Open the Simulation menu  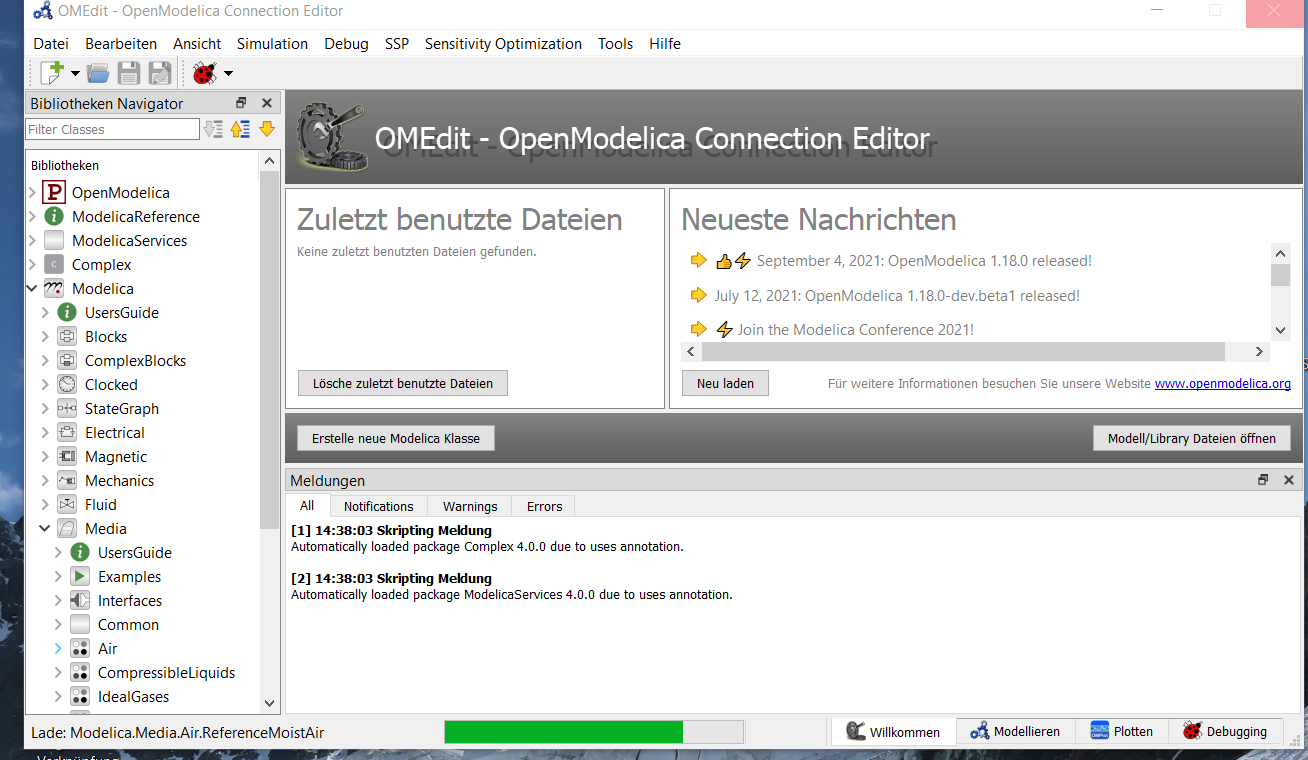(272, 43)
